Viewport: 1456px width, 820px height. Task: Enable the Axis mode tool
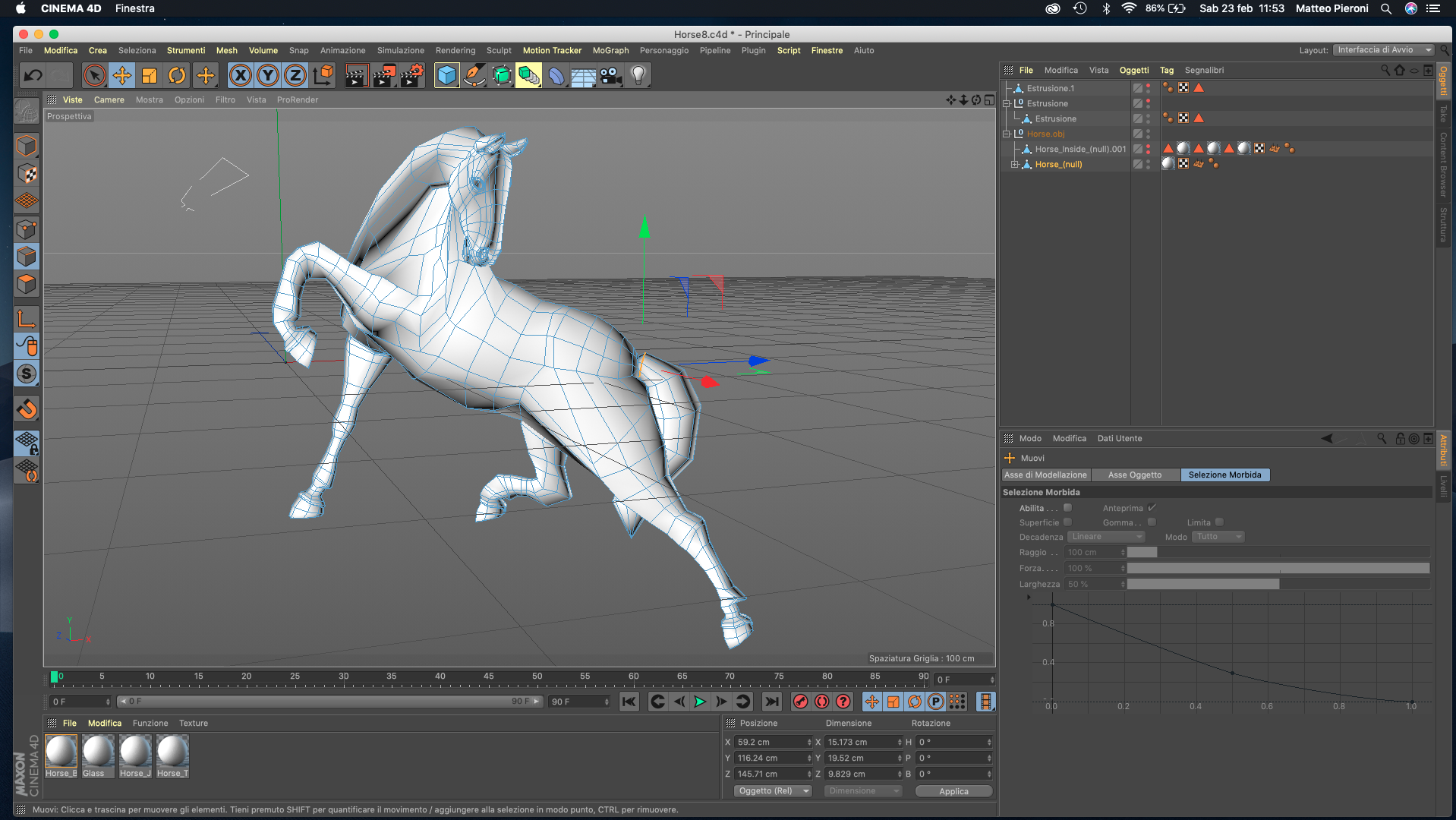pos(27,319)
